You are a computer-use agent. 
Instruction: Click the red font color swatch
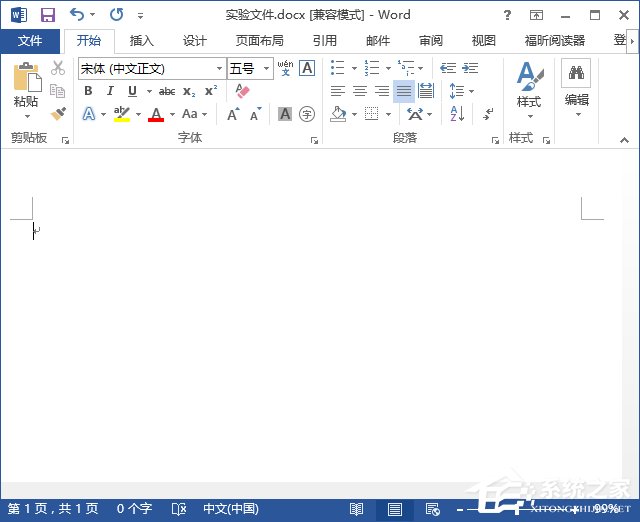click(155, 114)
